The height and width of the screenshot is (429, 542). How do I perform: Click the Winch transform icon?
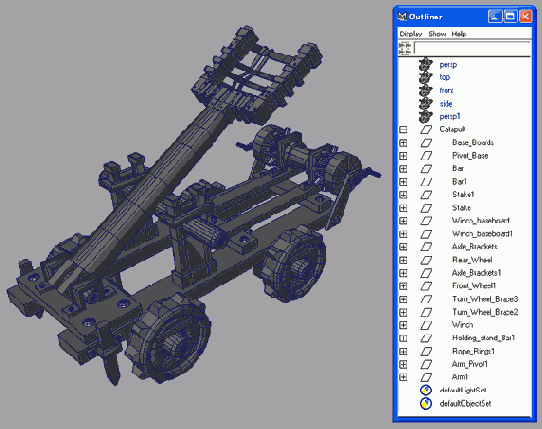pos(426,325)
